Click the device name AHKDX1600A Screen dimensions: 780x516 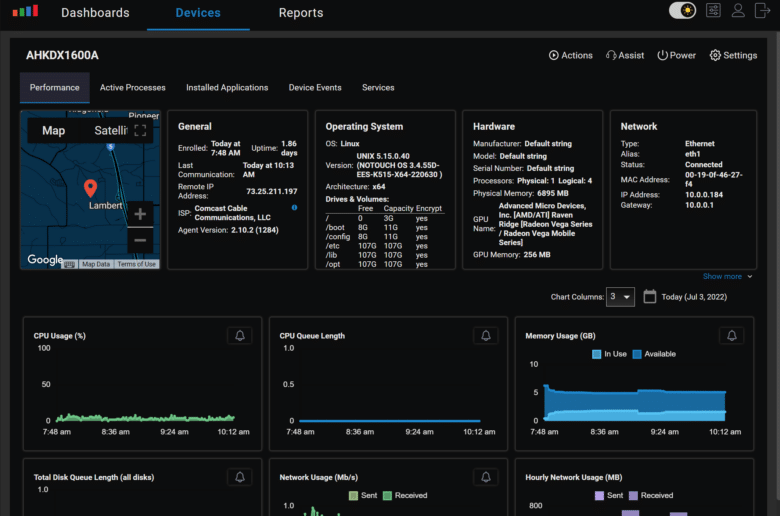tap(62, 55)
